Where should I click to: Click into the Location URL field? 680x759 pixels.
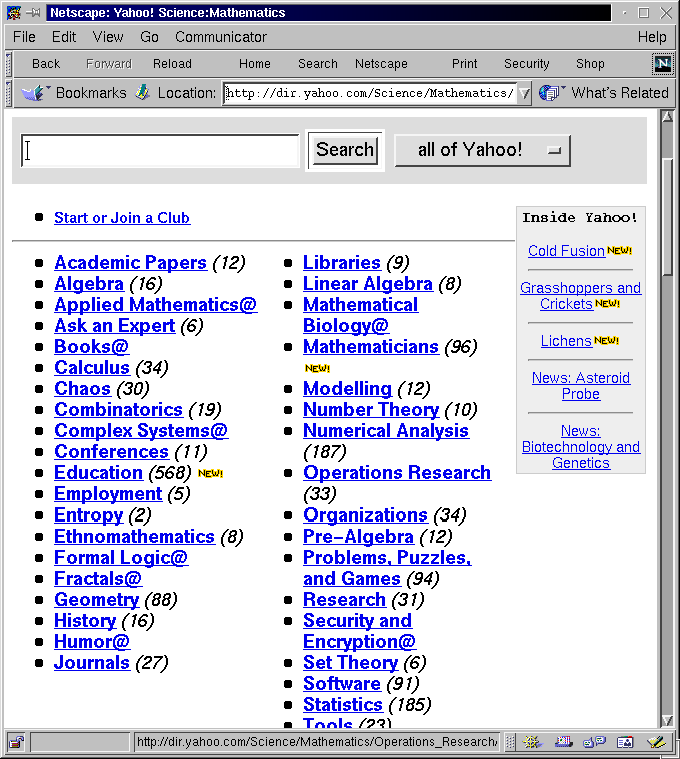[370, 93]
